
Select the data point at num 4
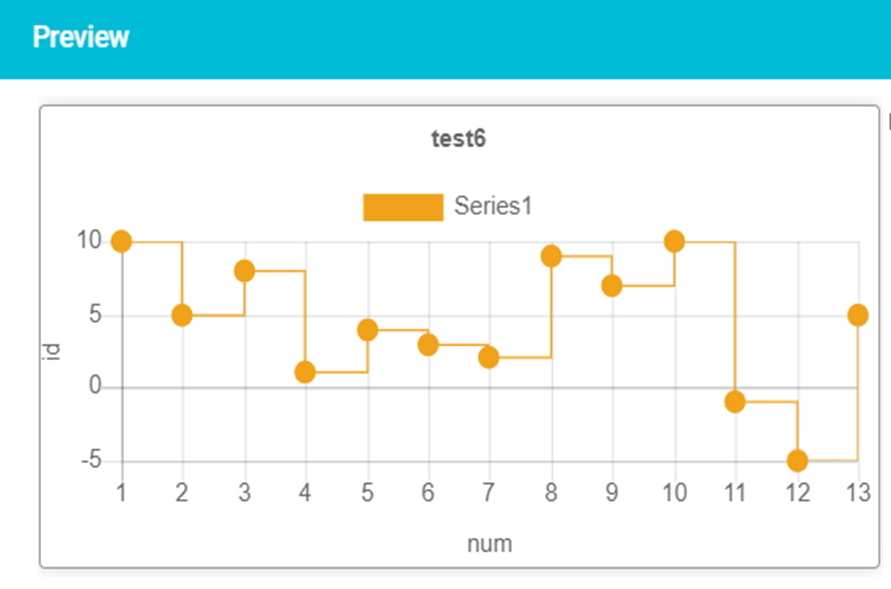[x=305, y=372]
